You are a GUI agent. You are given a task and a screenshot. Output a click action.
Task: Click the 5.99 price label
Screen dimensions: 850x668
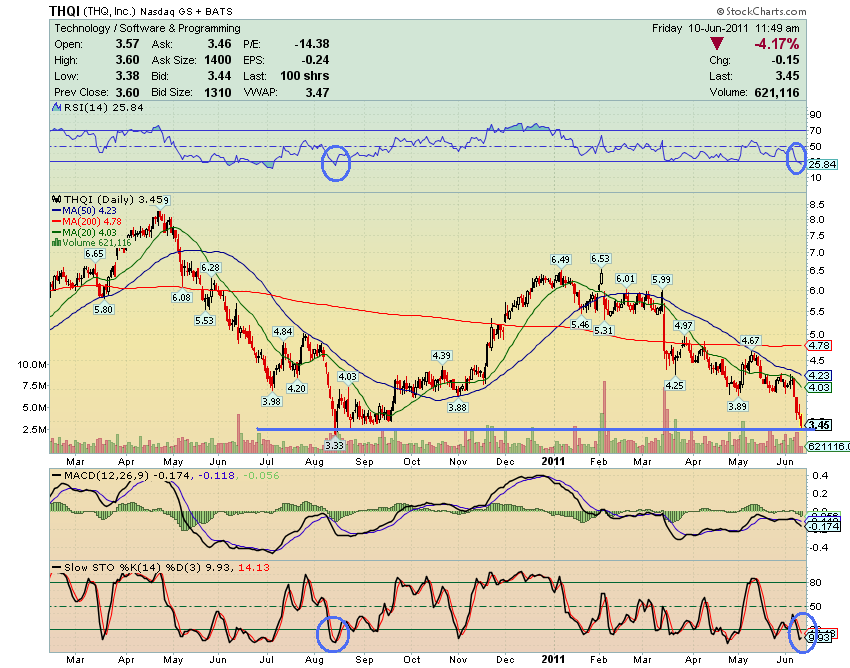pyautogui.click(x=661, y=280)
